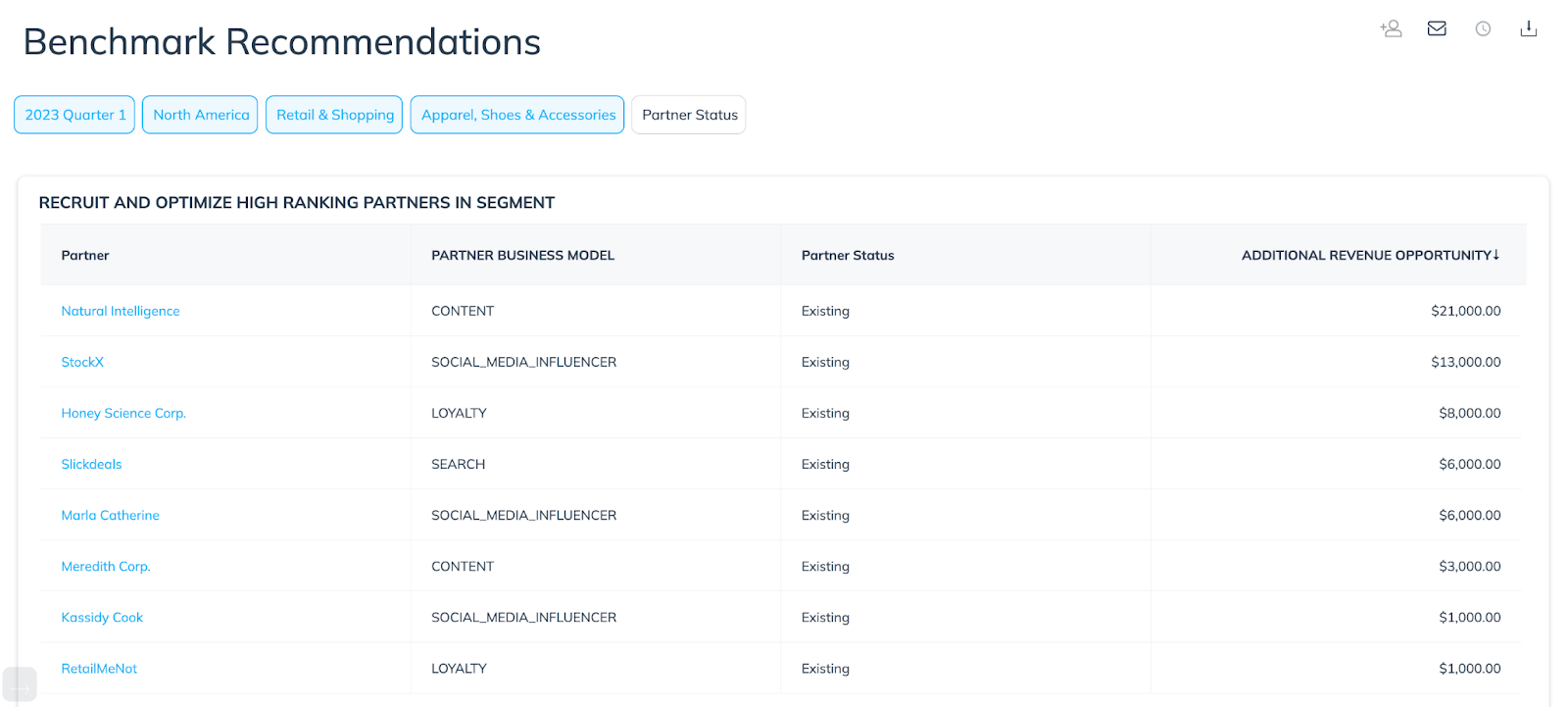The width and height of the screenshot is (1568, 707).
Task: Open the RetailMeNot partner link
Action: click(99, 669)
